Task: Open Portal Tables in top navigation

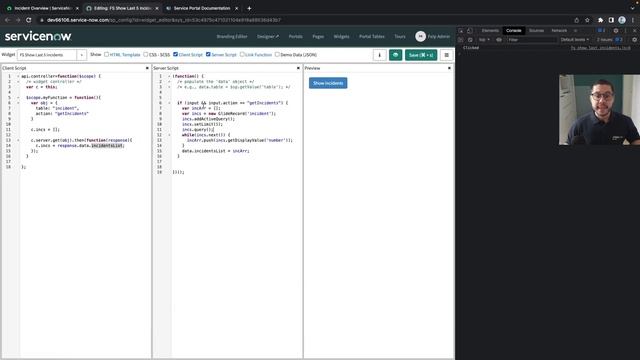Action: tap(371, 36)
